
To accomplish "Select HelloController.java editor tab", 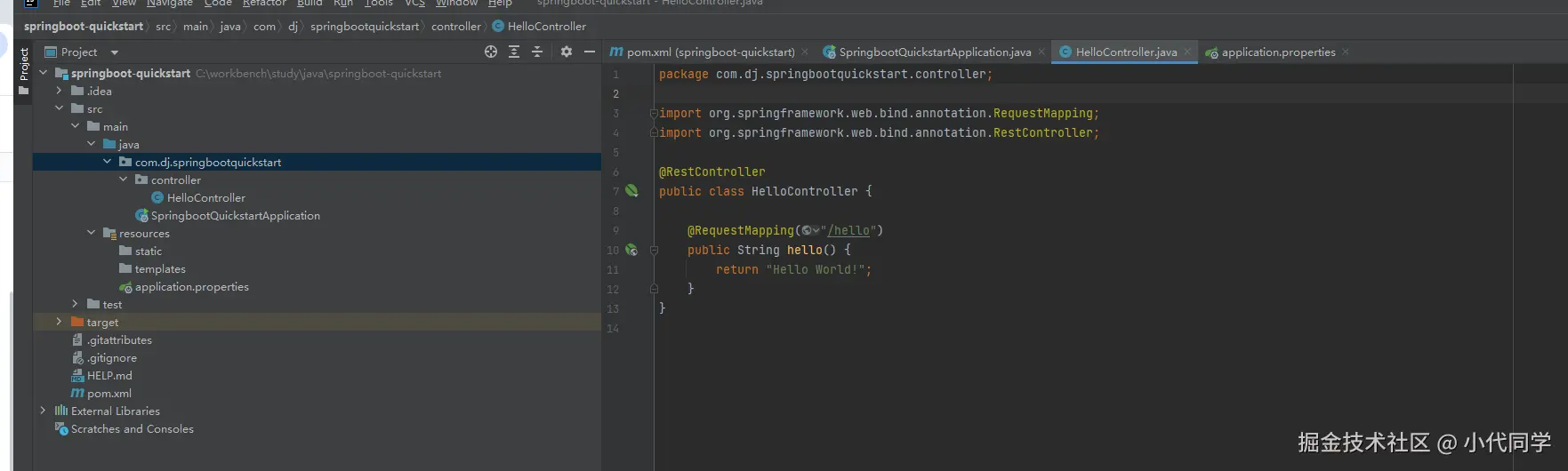I will [x=1126, y=52].
